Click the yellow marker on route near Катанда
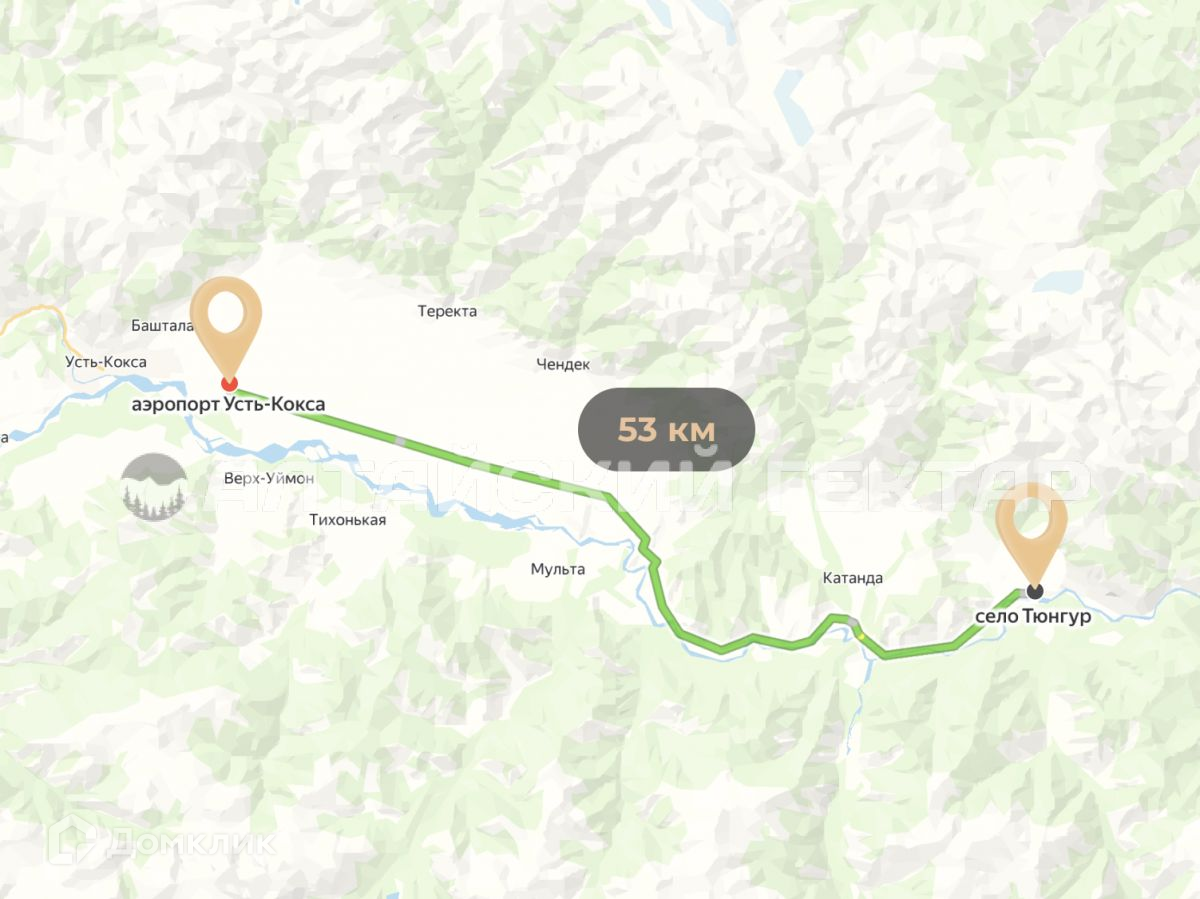Screen dimensions: 1200x899 [860, 635]
